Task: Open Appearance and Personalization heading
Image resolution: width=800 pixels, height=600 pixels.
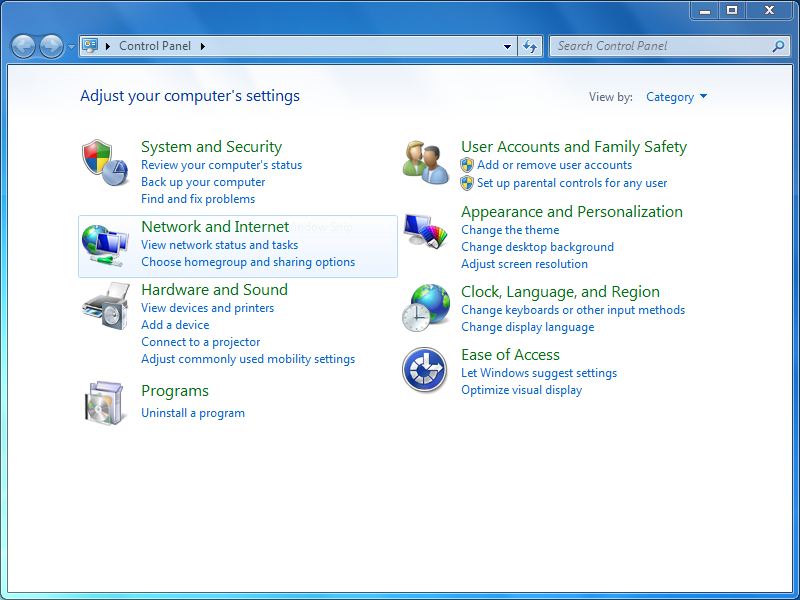Action: tap(572, 212)
